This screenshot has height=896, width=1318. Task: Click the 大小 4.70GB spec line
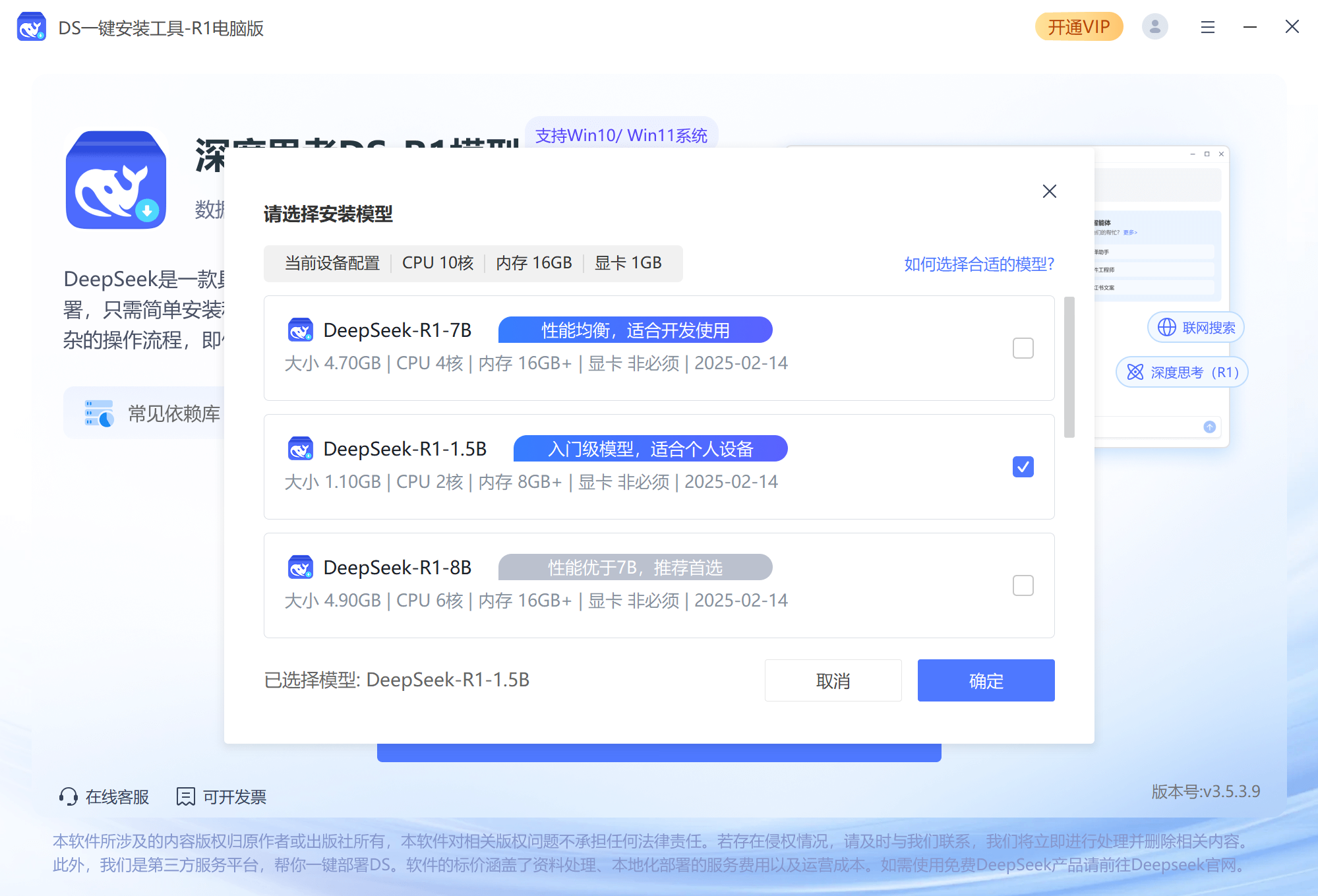536,363
